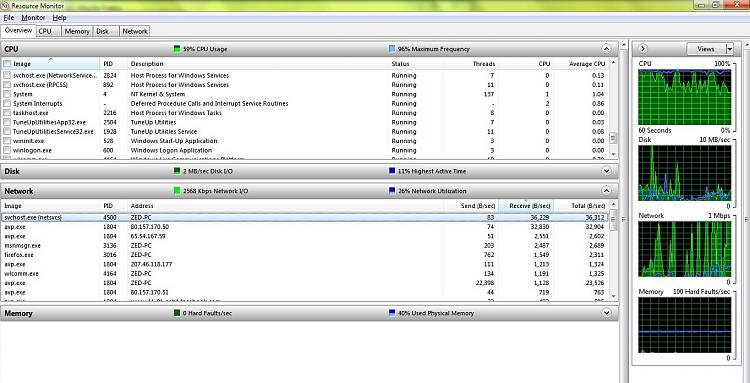Screen dimensions: 750x383
Task: Collapse the Network section chevron
Action: pyautogui.click(x=607, y=191)
